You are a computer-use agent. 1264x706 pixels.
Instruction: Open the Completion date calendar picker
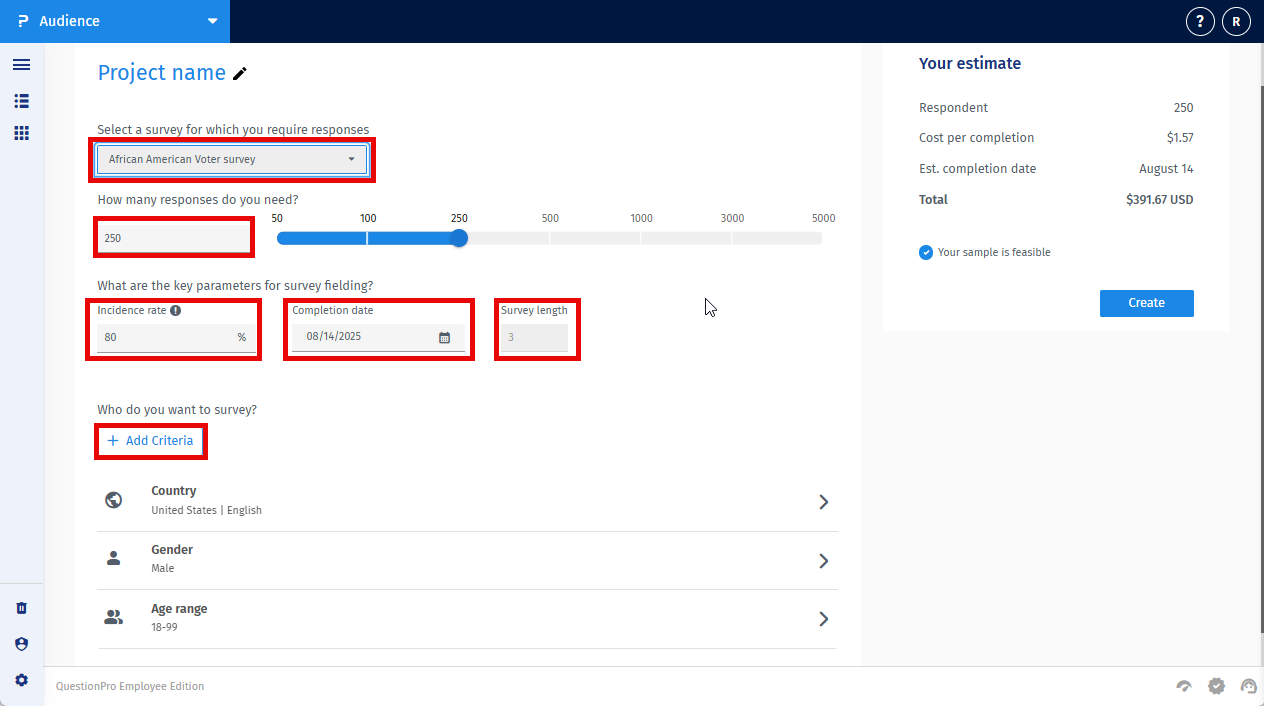tap(444, 338)
